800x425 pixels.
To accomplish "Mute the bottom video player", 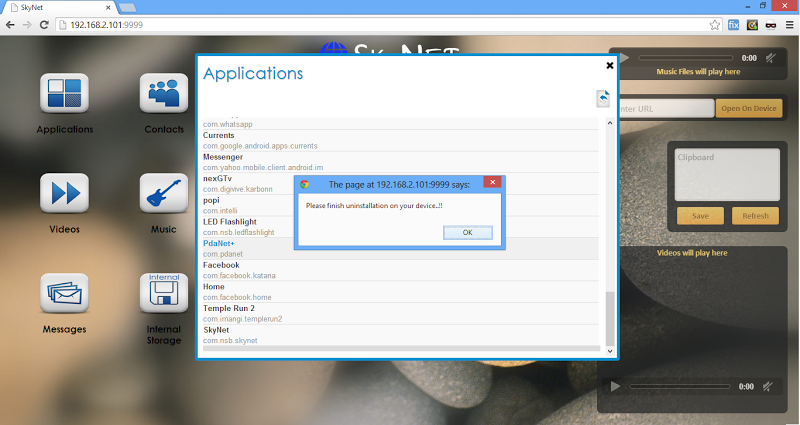I will point(767,386).
